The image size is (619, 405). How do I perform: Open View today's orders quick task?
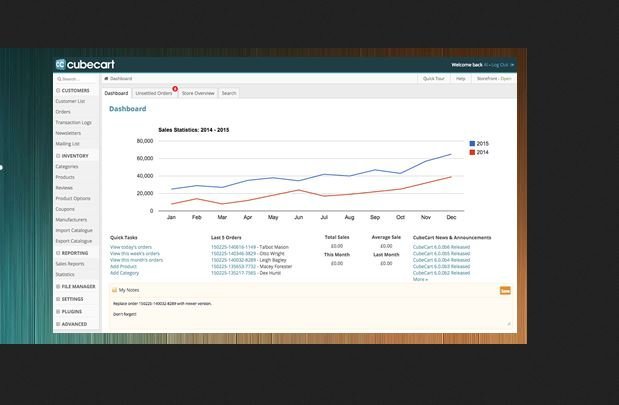[131, 246]
